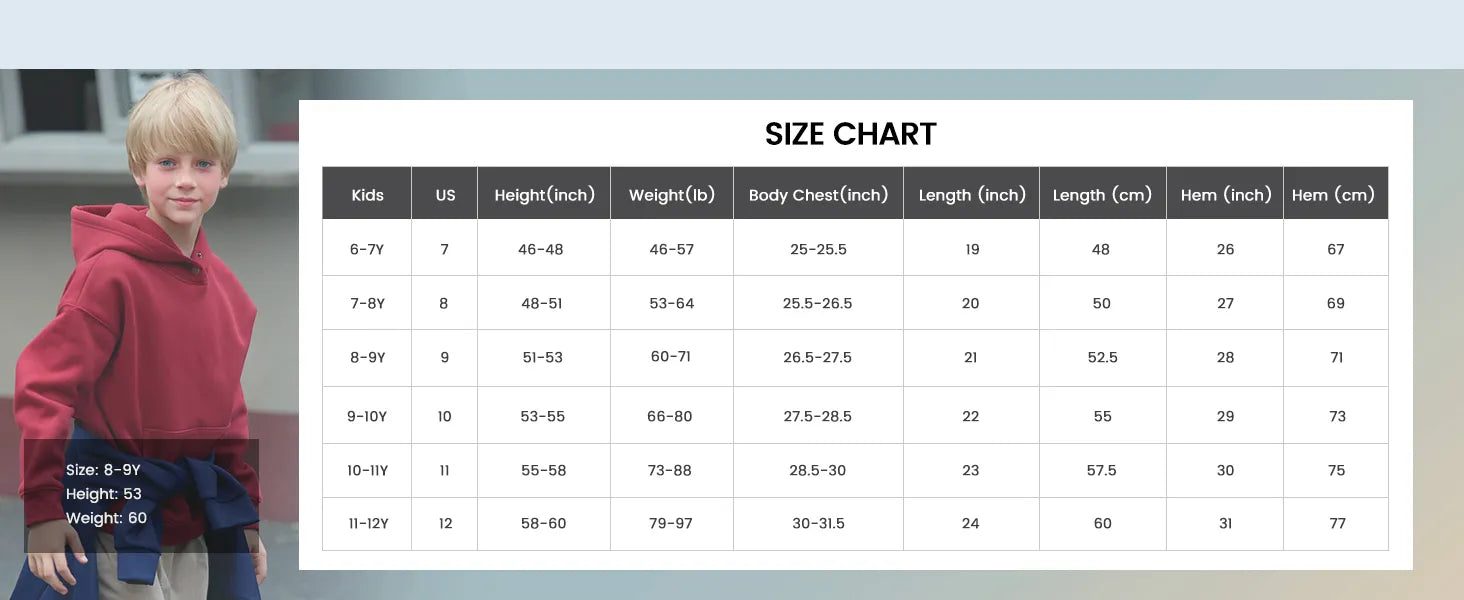Select the US column header
The image size is (1464, 600).
point(445,195)
